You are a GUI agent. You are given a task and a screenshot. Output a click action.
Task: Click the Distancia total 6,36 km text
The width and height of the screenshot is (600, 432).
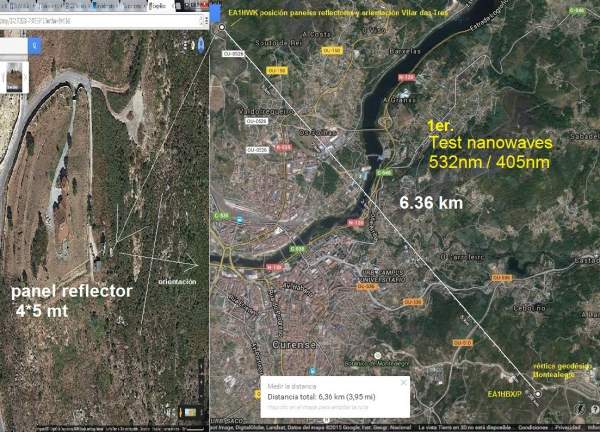[x=315, y=396]
